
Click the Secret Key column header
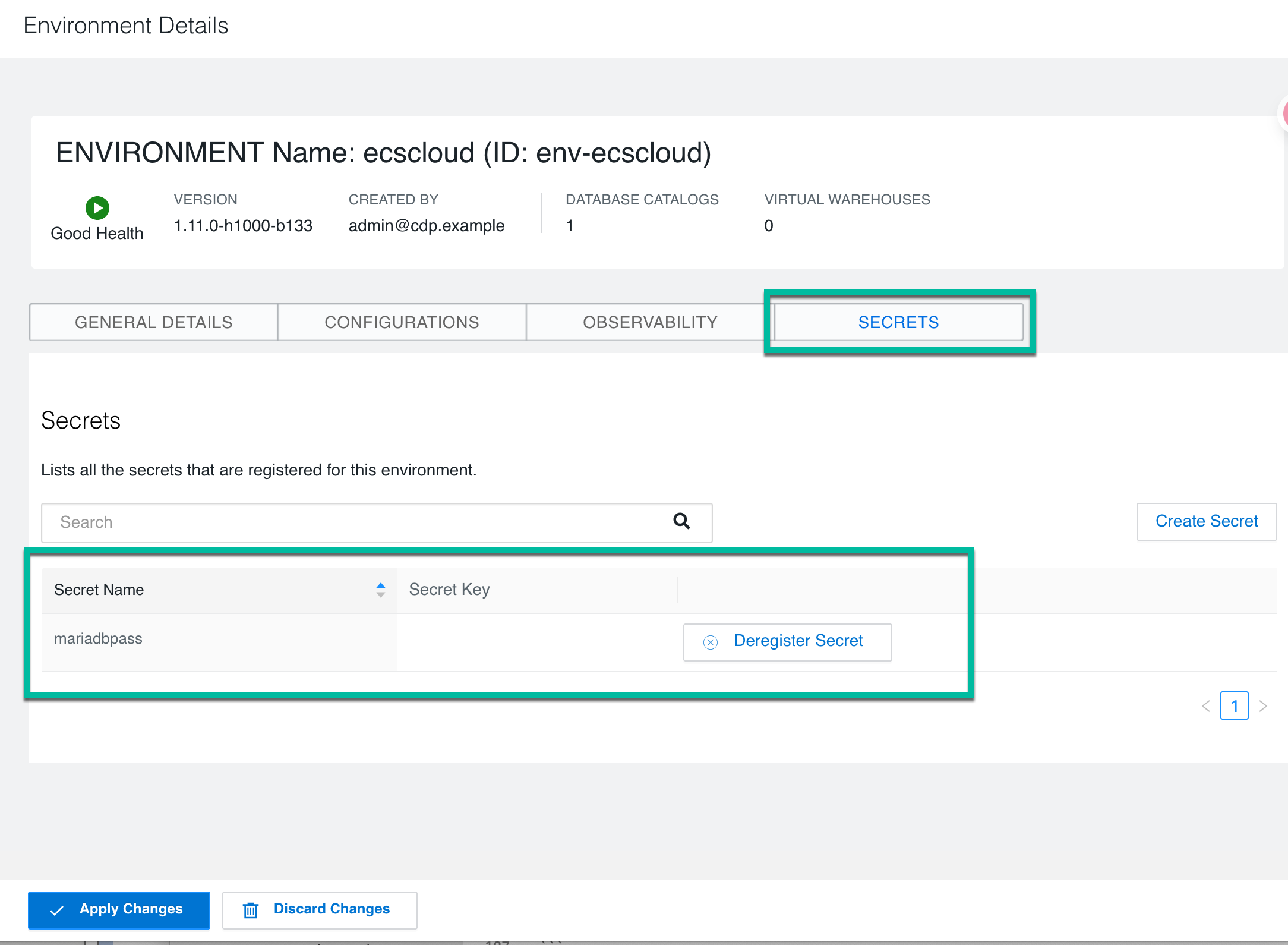tap(450, 590)
